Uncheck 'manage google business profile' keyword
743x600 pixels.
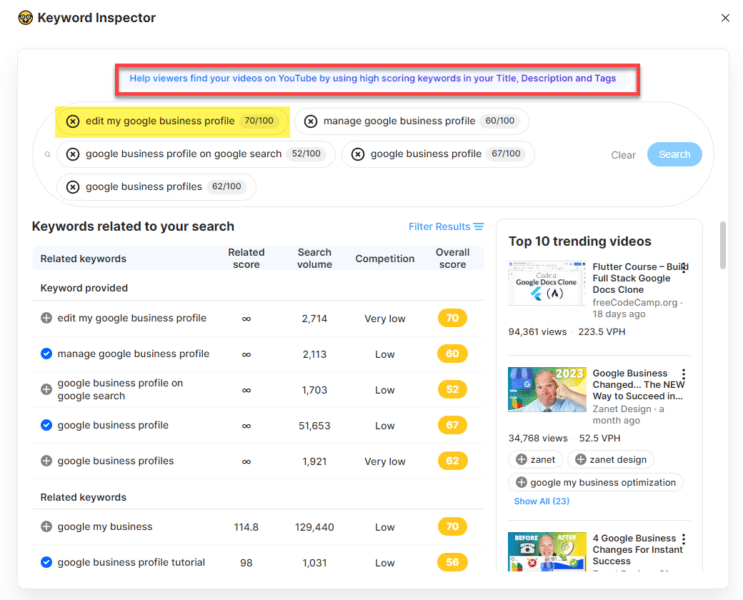point(46,354)
